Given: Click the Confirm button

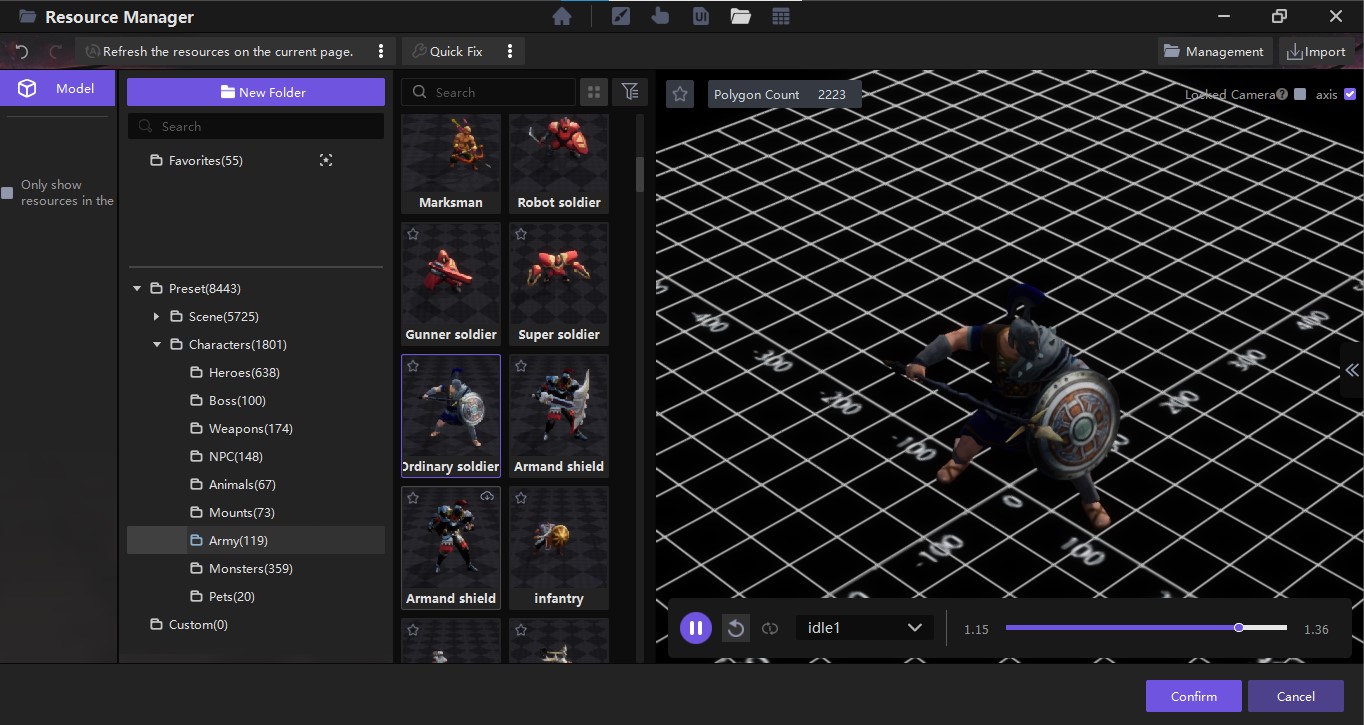Looking at the screenshot, I should (1193, 696).
